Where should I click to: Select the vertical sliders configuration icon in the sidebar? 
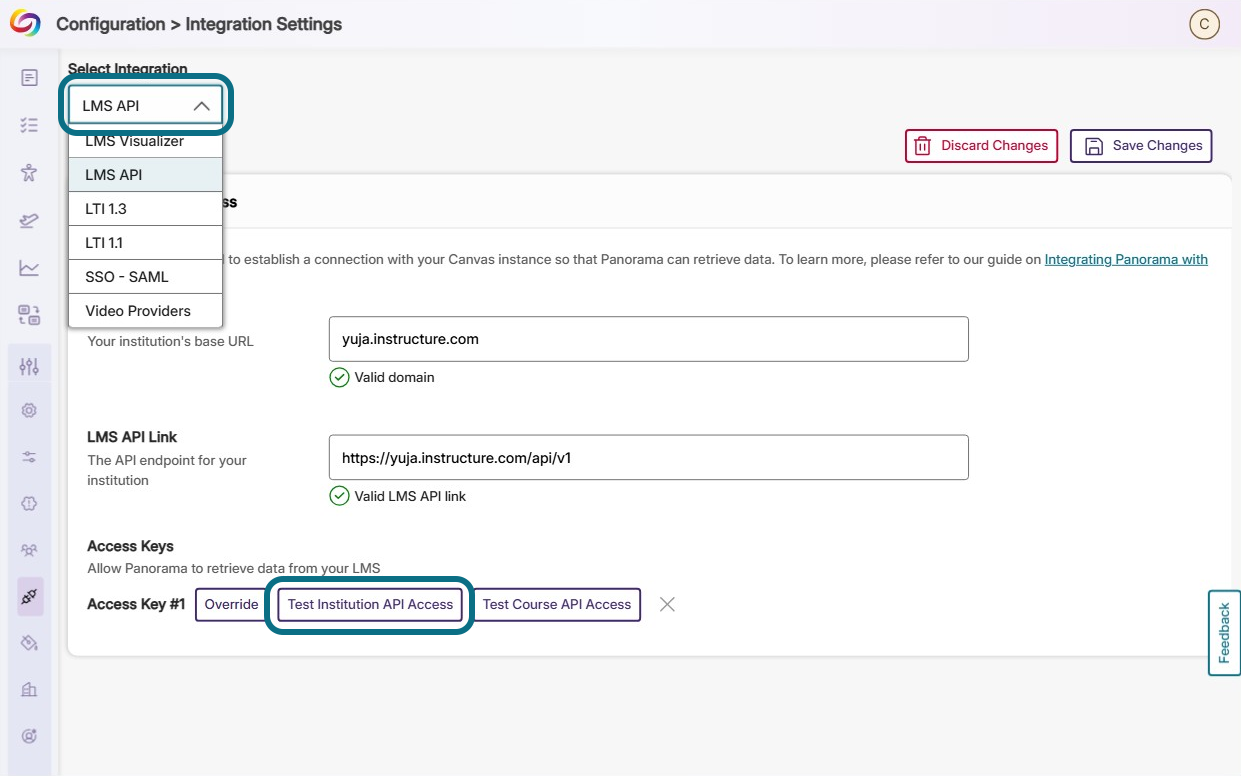(x=29, y=366)
